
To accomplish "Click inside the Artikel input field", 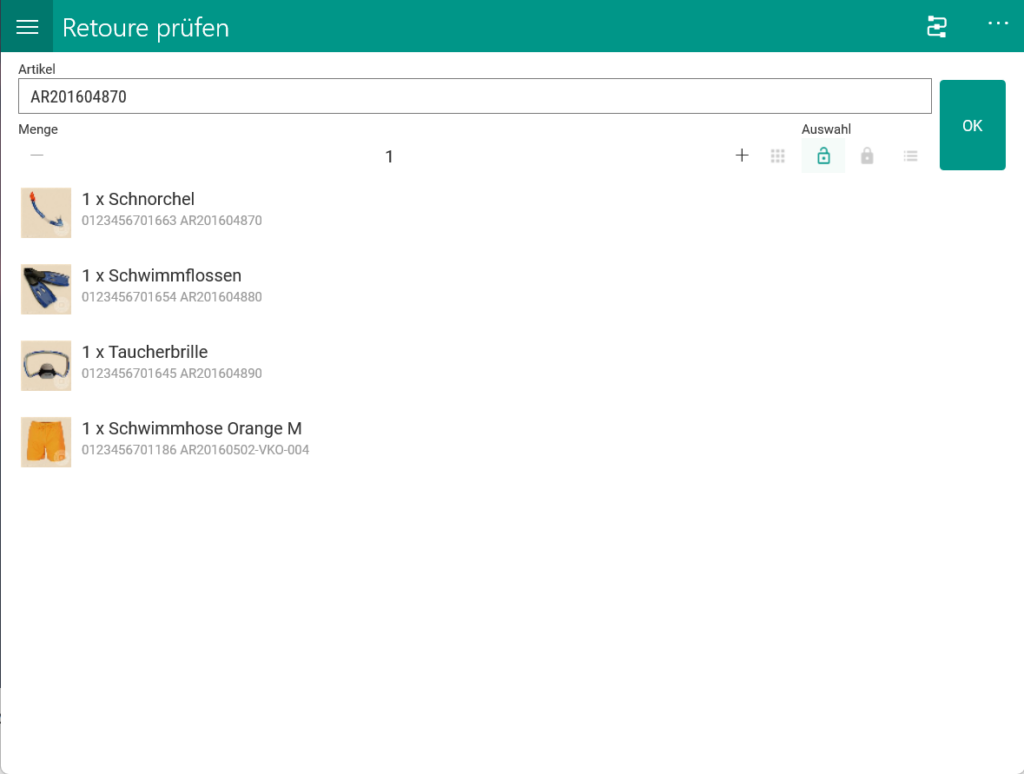I will pos(475,96).
